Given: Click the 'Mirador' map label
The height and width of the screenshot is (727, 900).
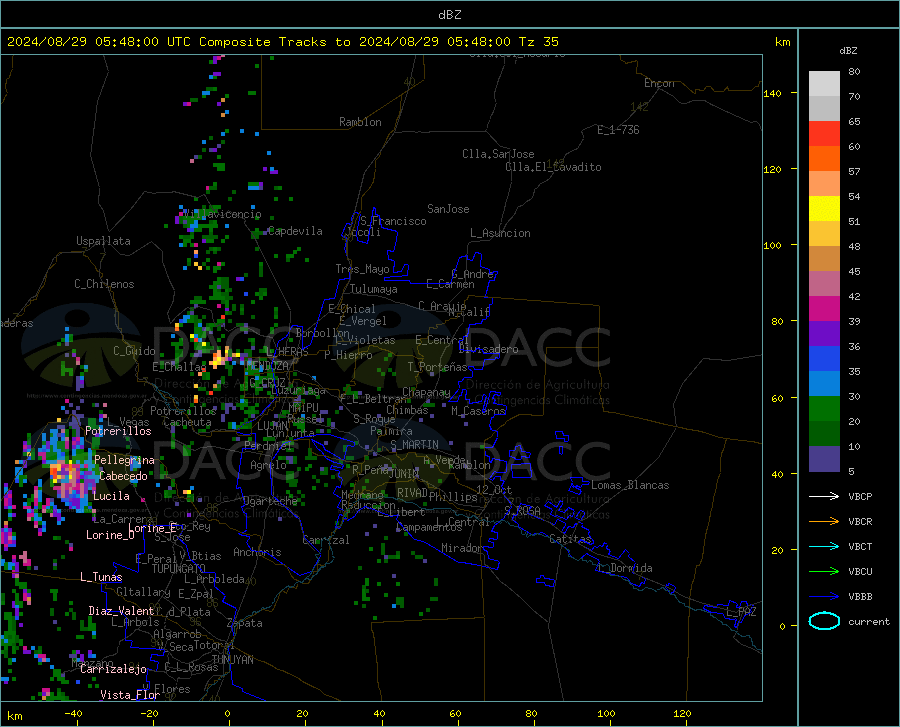Looking at the screenshot, I should point(462,548).
